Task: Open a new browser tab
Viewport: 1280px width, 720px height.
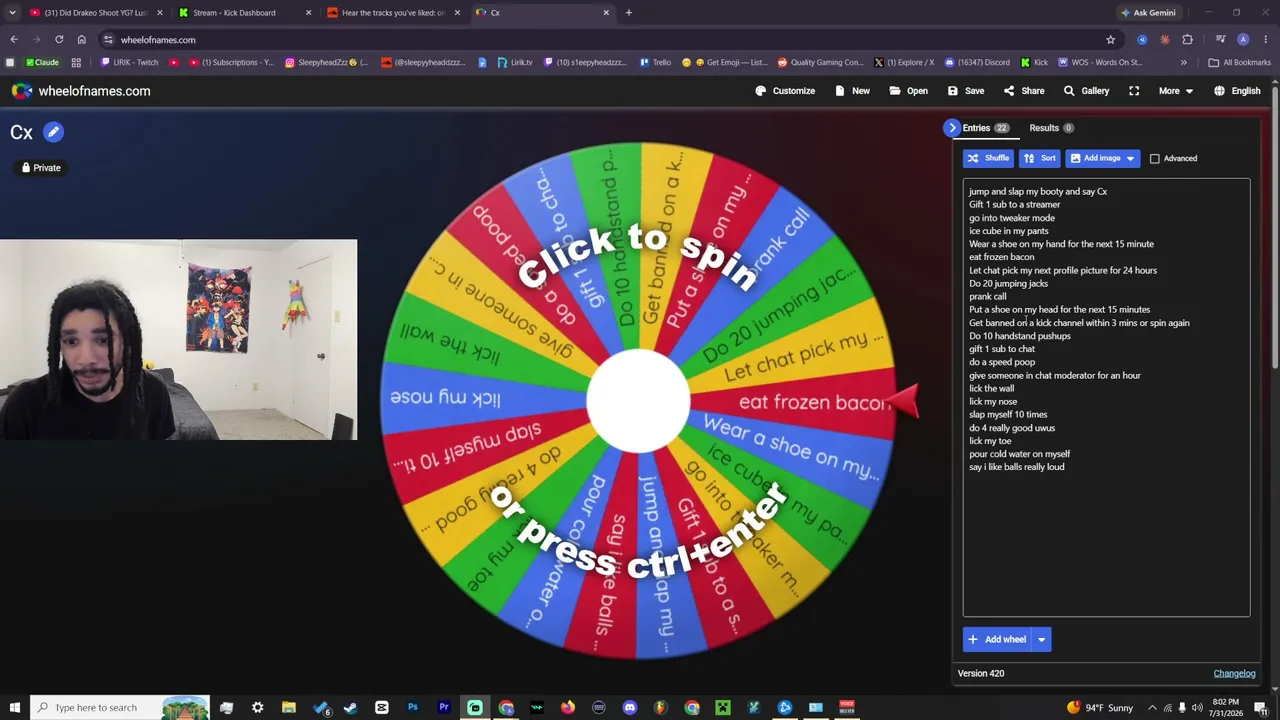Action: (629, 13)
